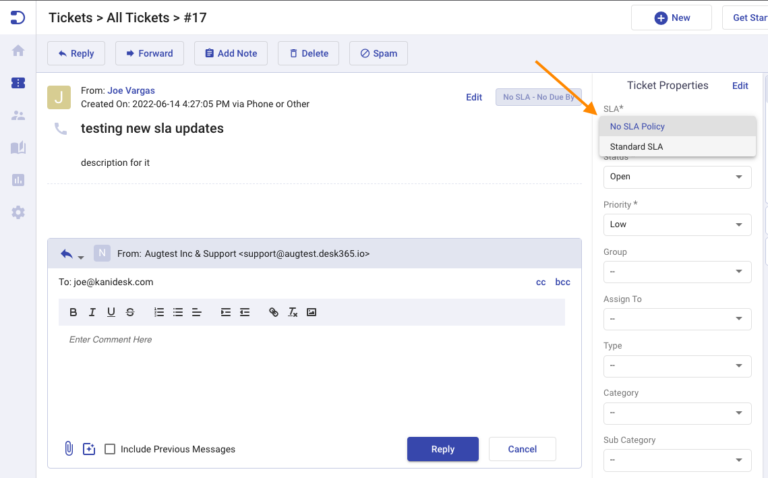The width and height of the screenshot is (768, 478).
Task: Open the Settings gear sidebar icon
Action: [x=18, y=212]
